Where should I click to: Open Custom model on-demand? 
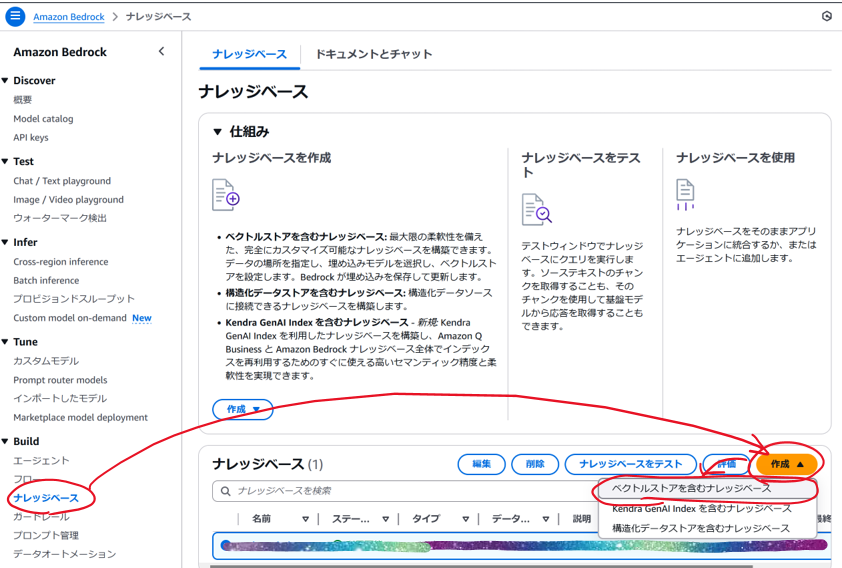[x=70, y=318]
